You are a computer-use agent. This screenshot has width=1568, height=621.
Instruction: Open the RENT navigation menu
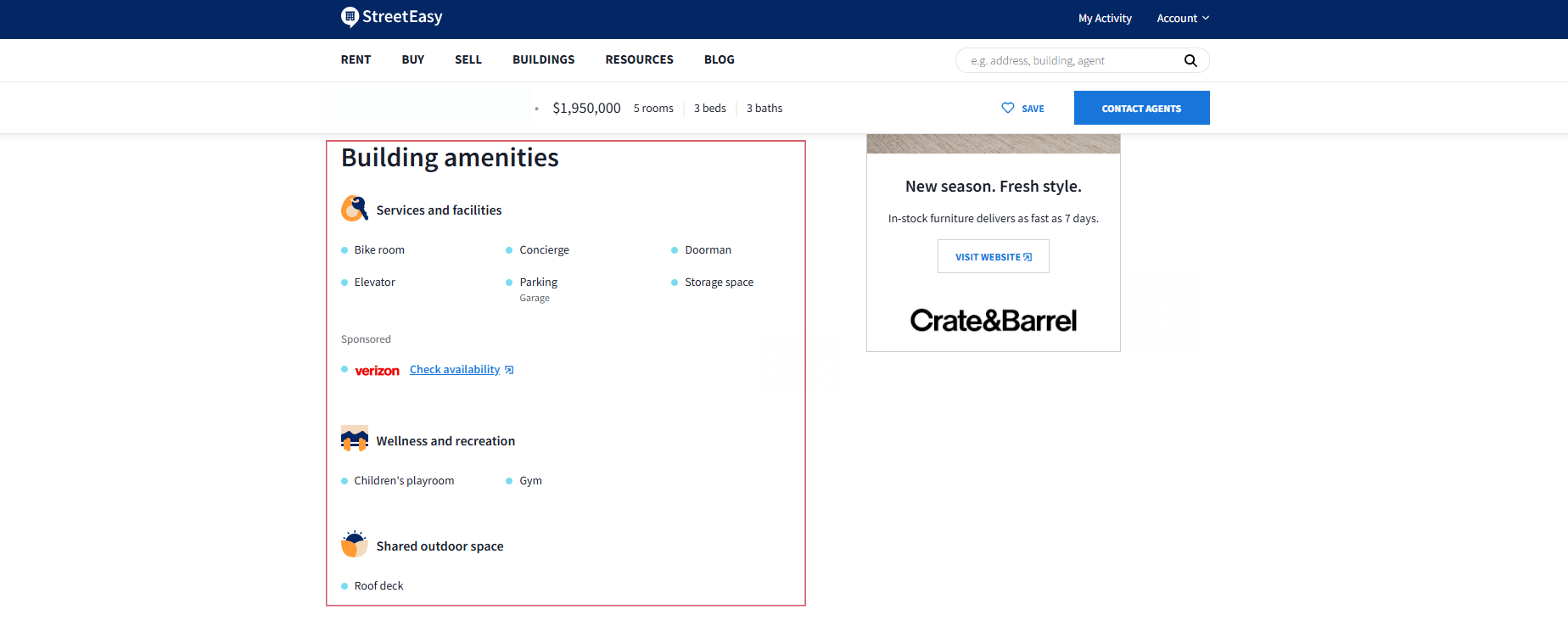coord(356,59)
